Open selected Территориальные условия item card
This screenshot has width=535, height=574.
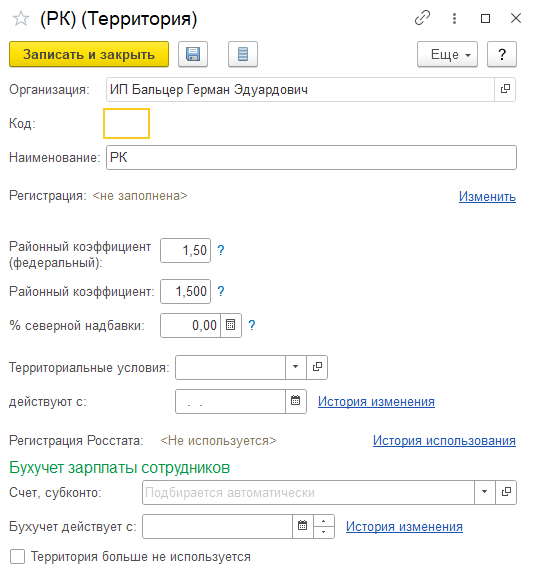coord(317,367)
